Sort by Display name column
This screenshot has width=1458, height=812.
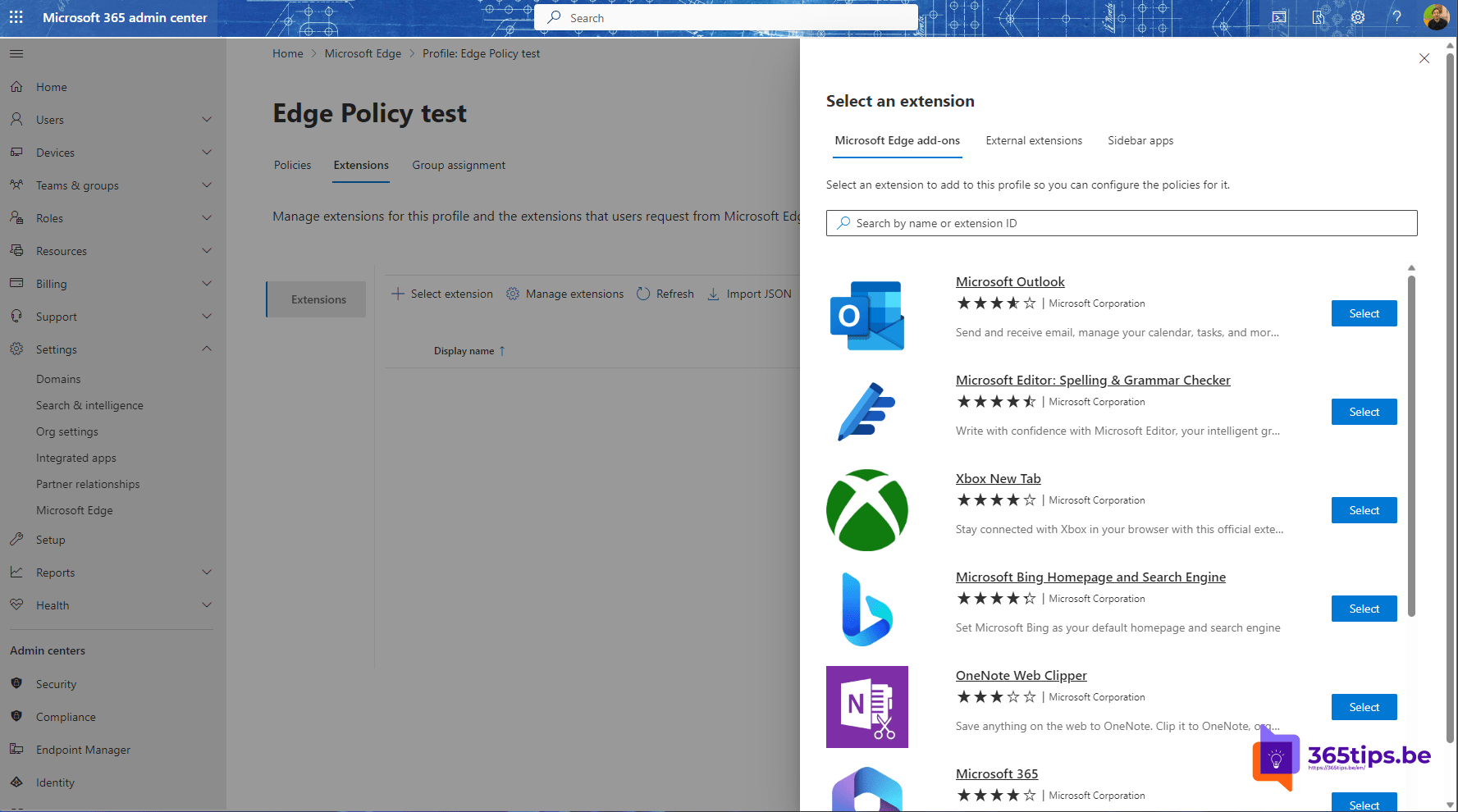(x=469, y=351)
